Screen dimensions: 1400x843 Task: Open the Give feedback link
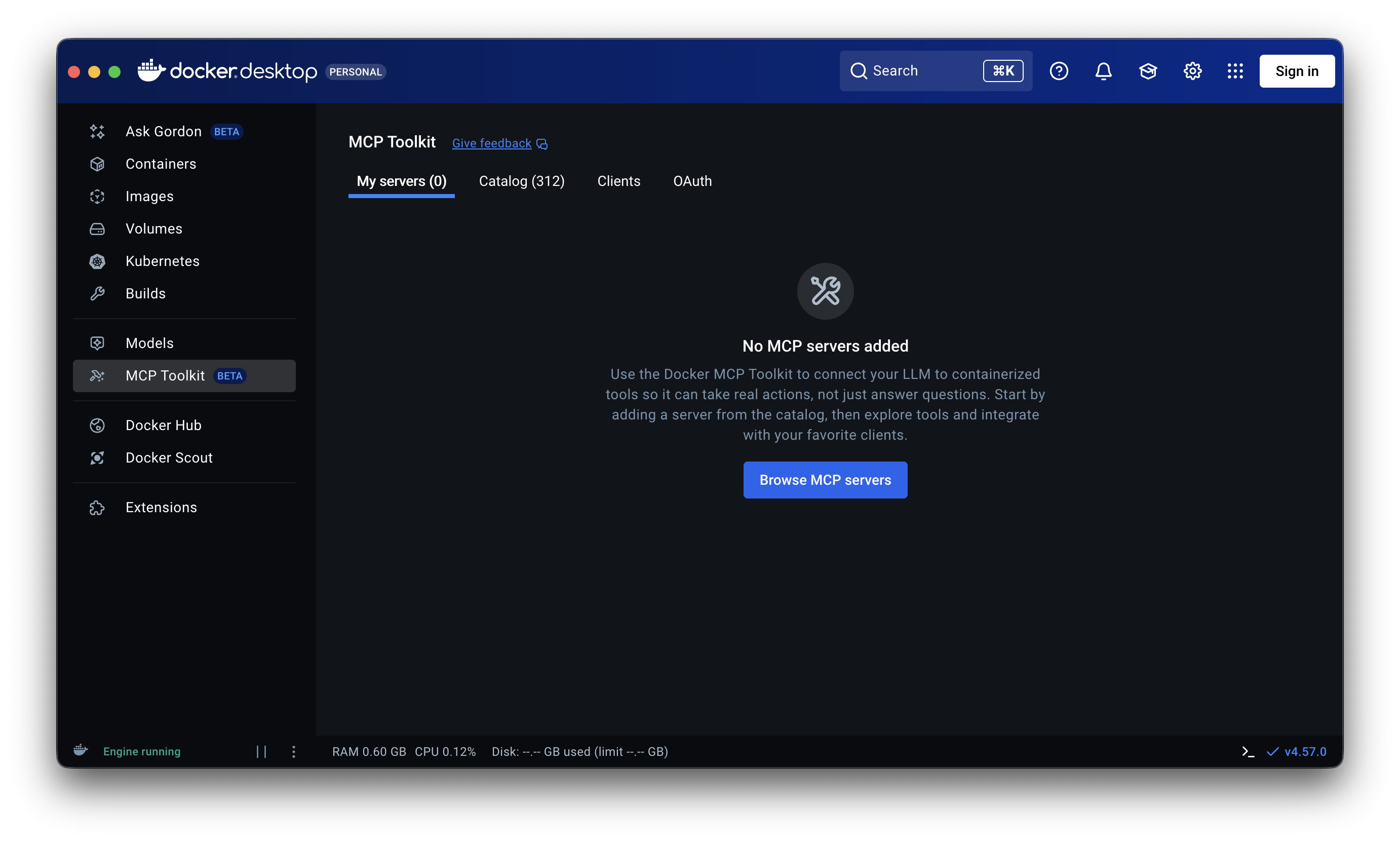pos(492,143)
